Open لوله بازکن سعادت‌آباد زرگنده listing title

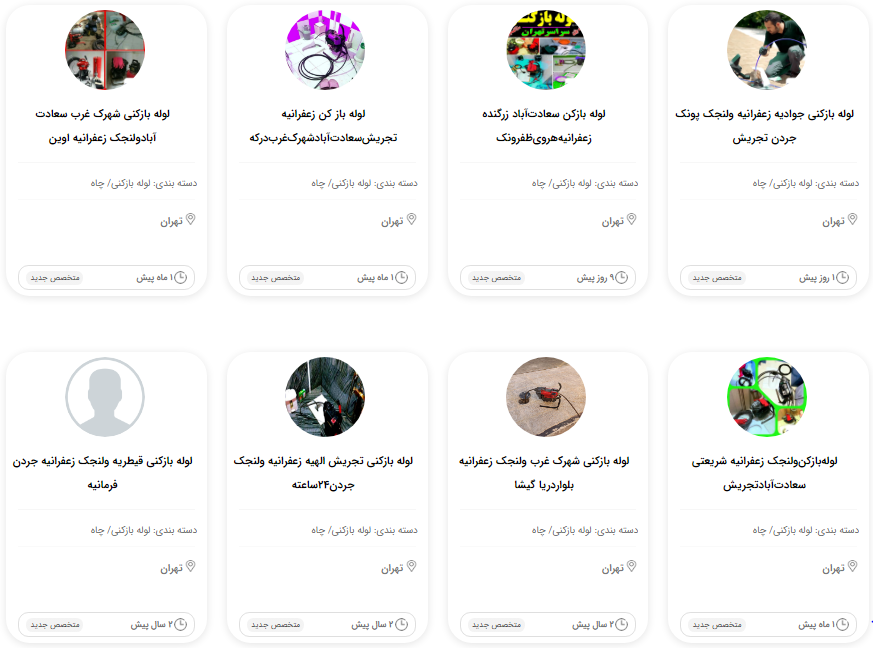[544, 126]
